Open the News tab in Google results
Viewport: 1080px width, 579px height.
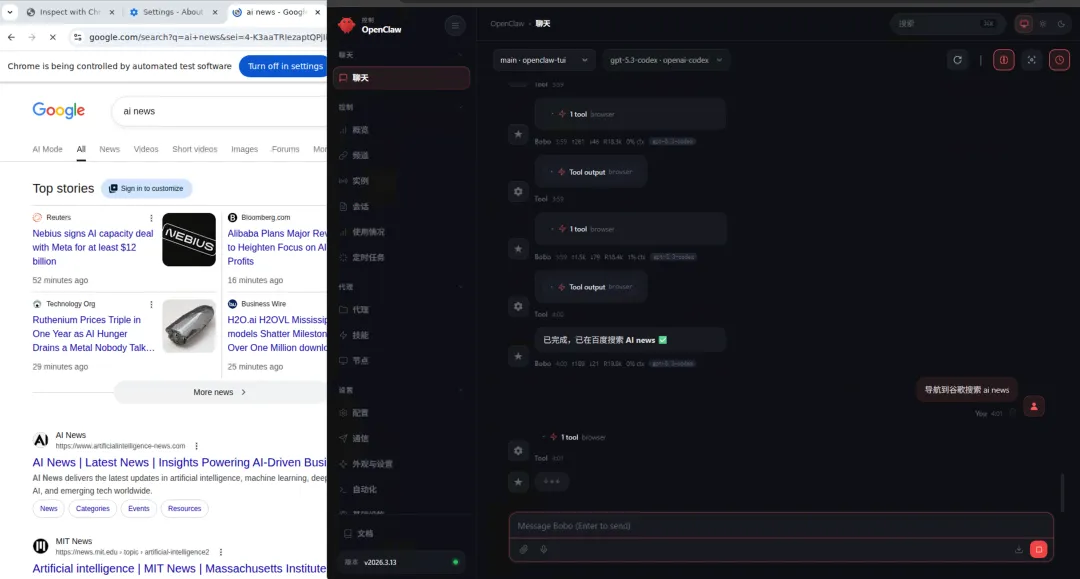coord(110,149)
